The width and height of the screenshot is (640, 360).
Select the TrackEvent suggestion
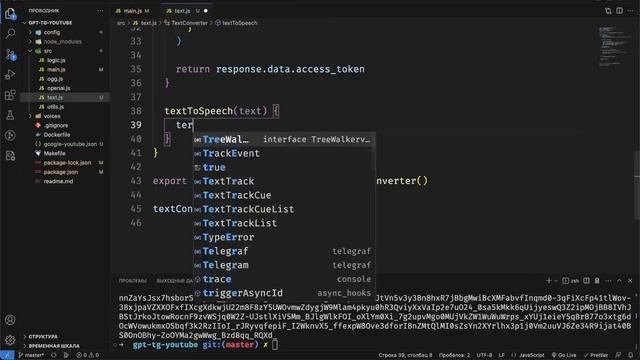click(283, 153)
